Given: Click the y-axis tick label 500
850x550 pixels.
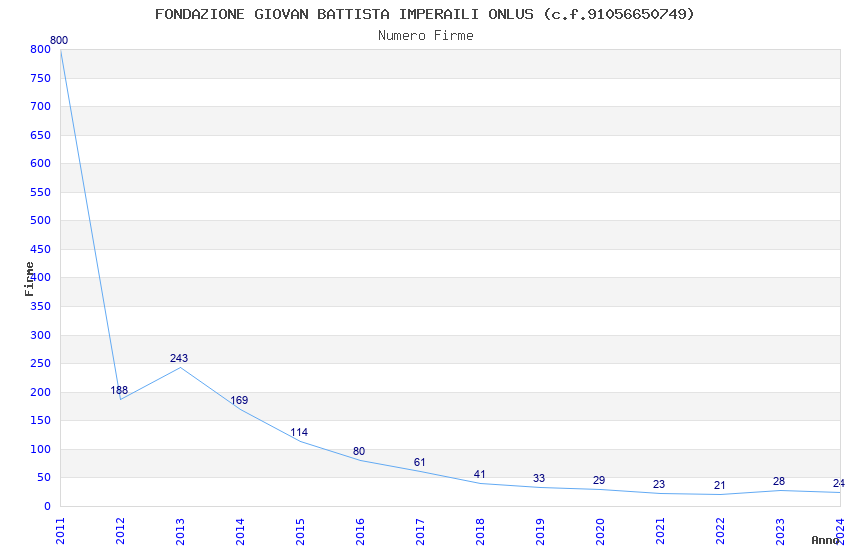Looking at the screenshot, I should coord(41,220).
